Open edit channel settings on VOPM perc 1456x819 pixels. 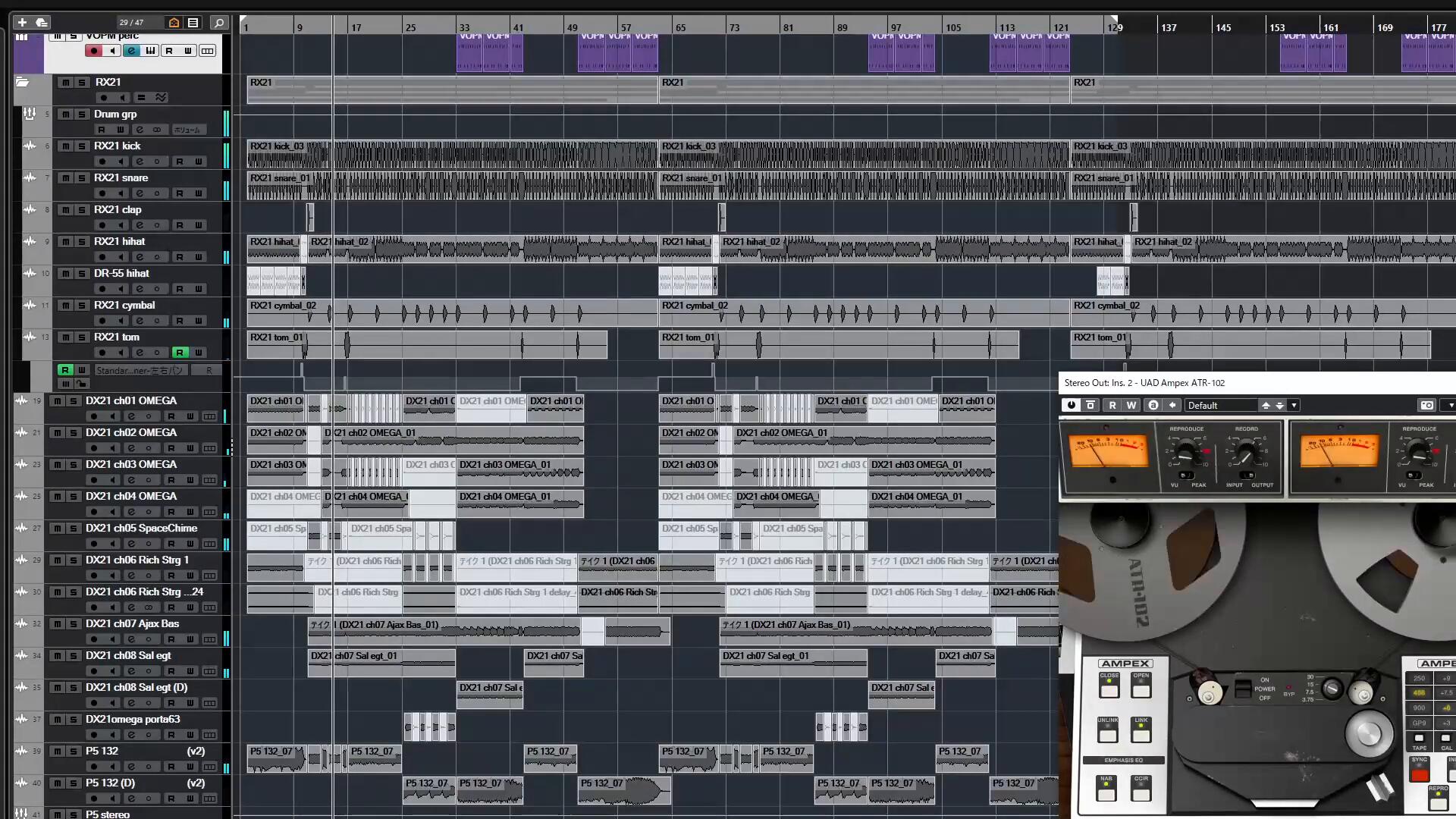131,51
